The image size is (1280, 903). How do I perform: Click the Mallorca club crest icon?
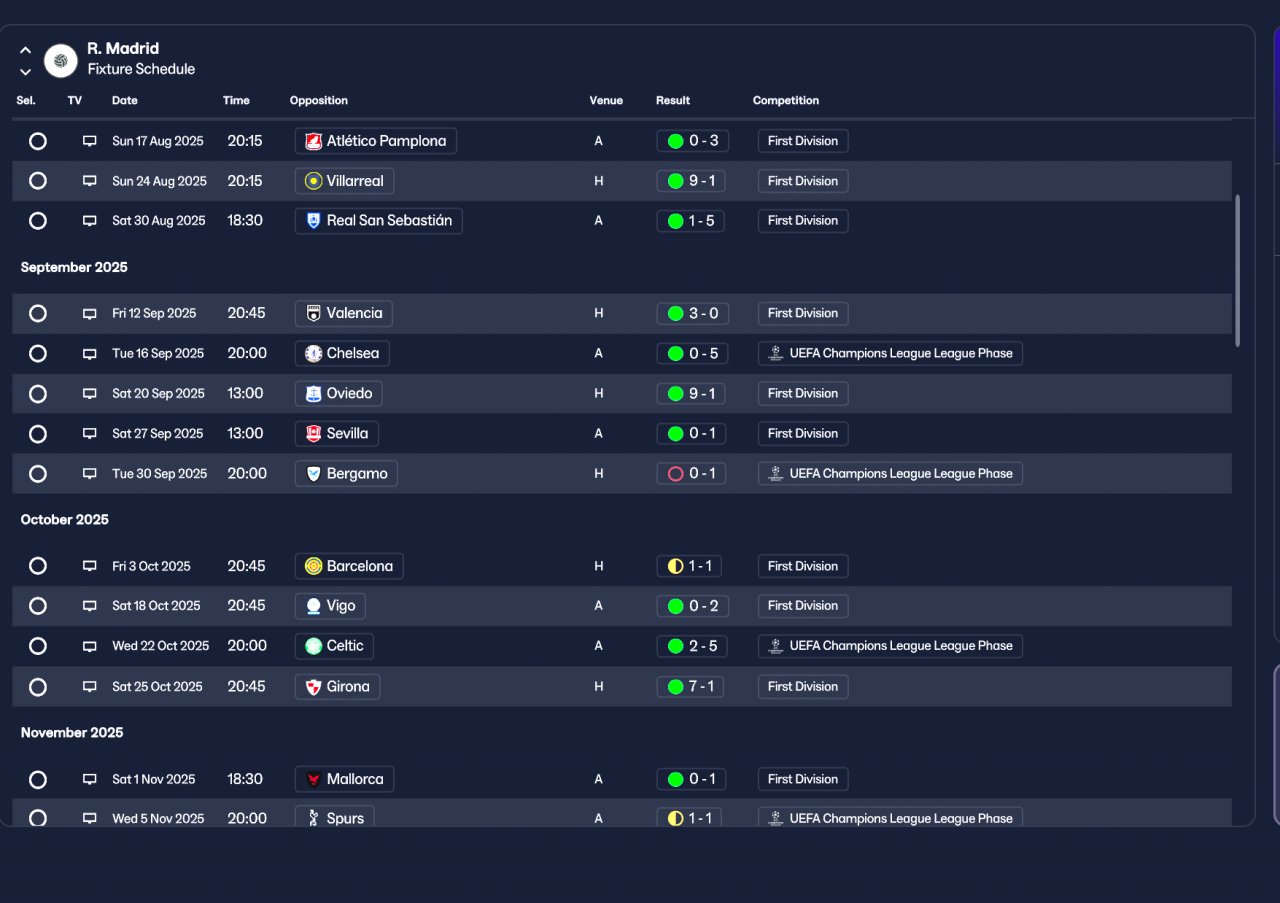point(313,779)
